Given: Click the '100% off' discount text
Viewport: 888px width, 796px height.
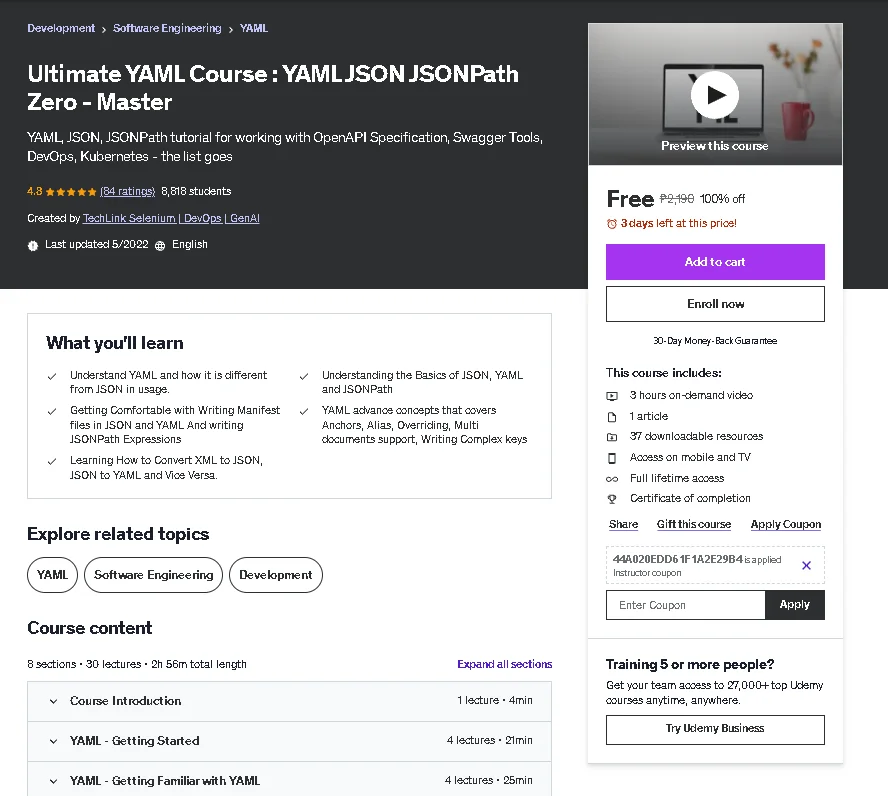Looking at the screenshot, I should [x=722, y=199].
